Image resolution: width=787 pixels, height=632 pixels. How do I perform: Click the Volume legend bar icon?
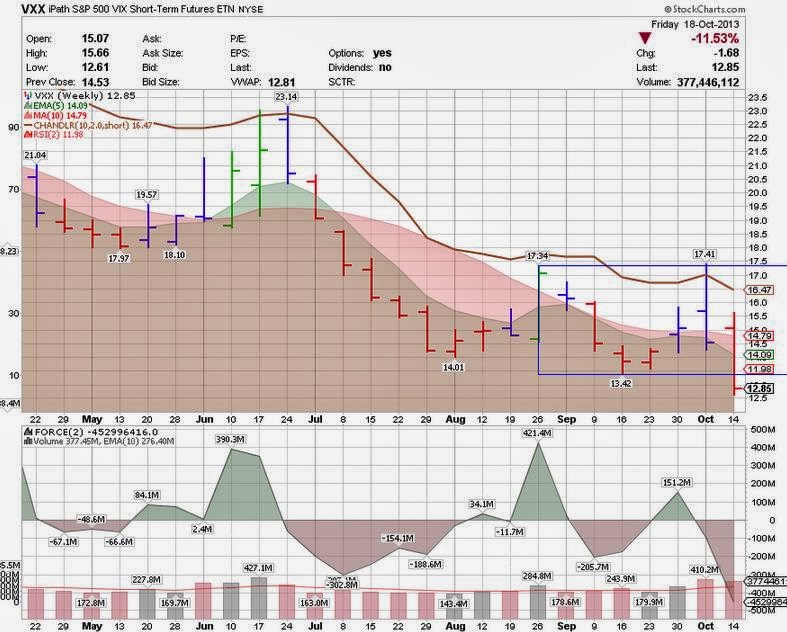pyautogui.click(x=28, y=441)
